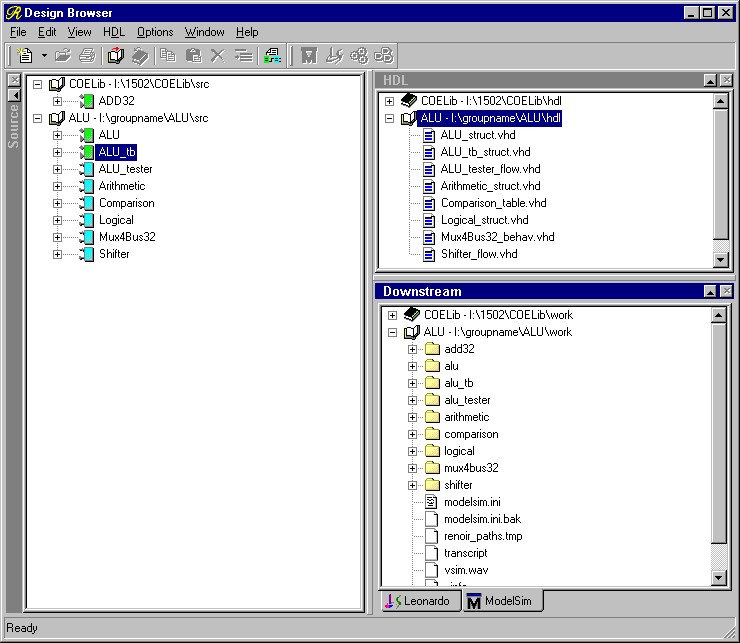Collapse the COELib src library node
The image size is (740, 643).
[x=37, y=85]
